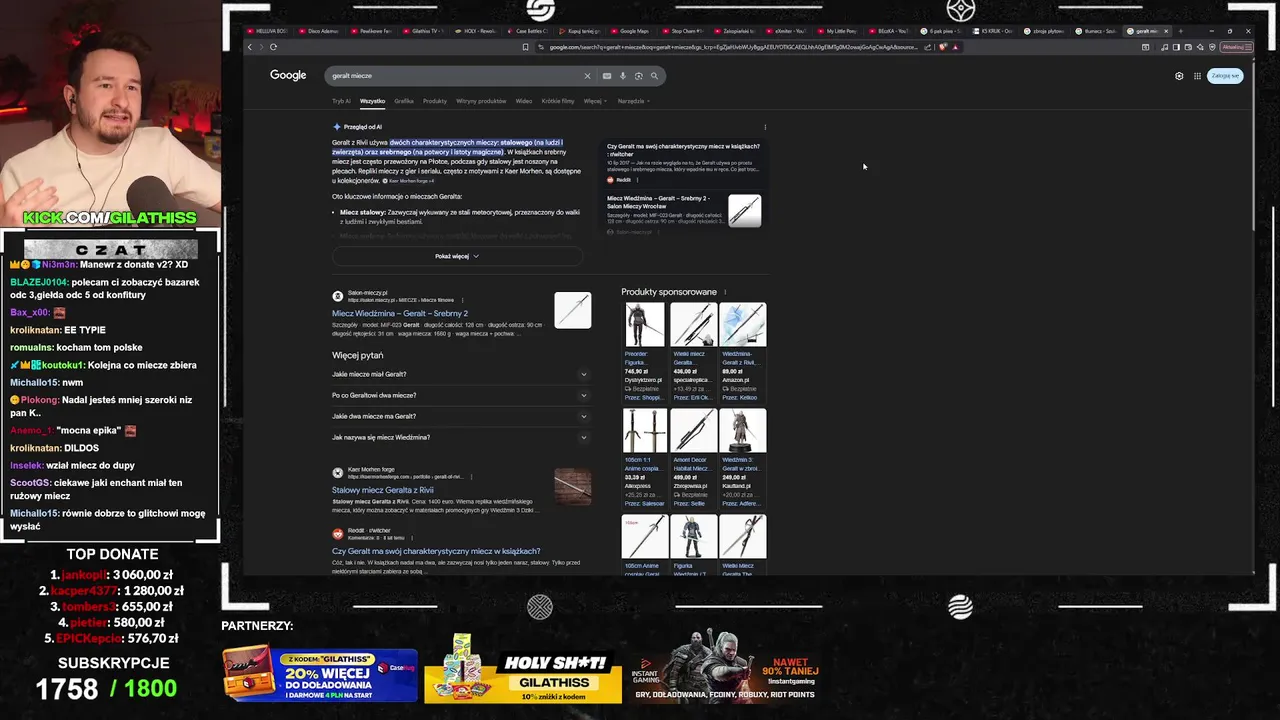Open info menu beside Produkty sponsorowane
This screenshot has height=720, width=1280.
pos(725,292)
